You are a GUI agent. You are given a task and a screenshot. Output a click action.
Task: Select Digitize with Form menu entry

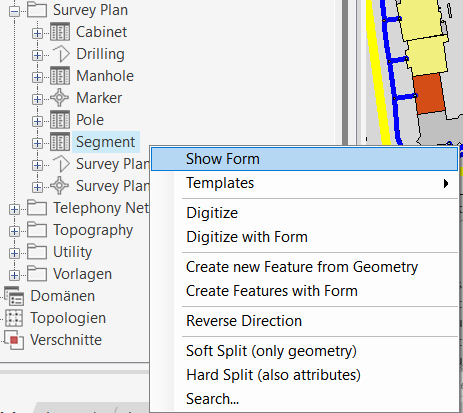[x=247, y=237]
